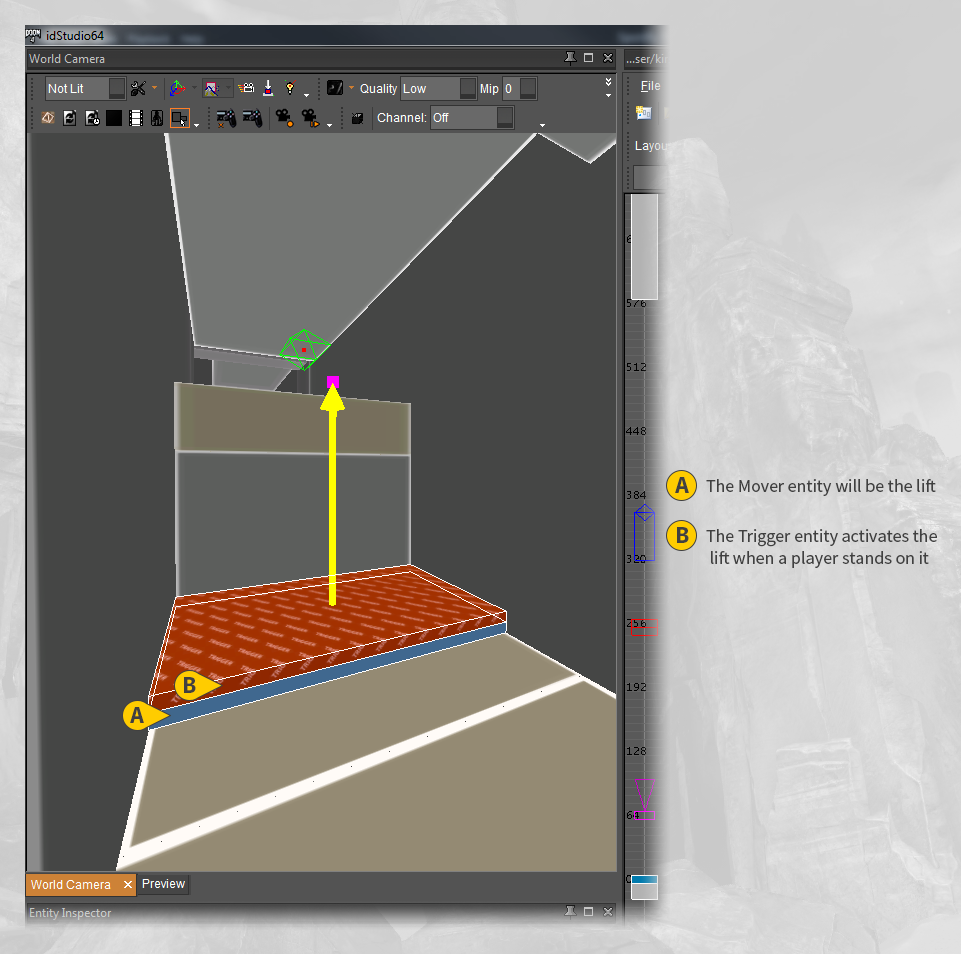Open the Quality Low dropdown
This screenshot has width=961, height=954.
click(x=438, y=89)
